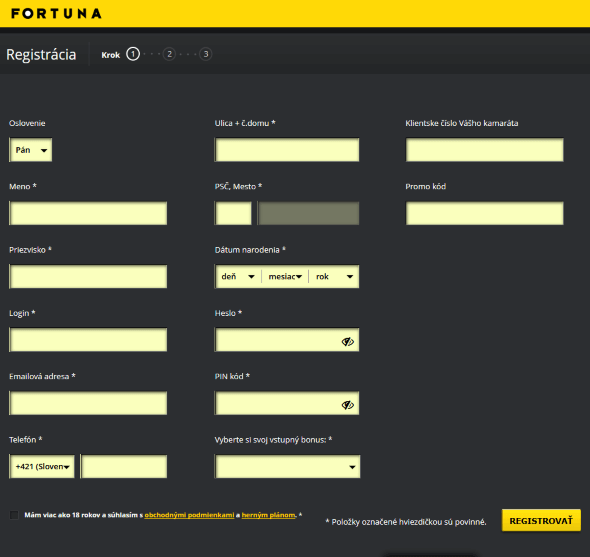Reveal the PIN kód value
Image resolution: width=590 pixels, height=557 pixels.
pyautogui.click(x=348, y=405)
